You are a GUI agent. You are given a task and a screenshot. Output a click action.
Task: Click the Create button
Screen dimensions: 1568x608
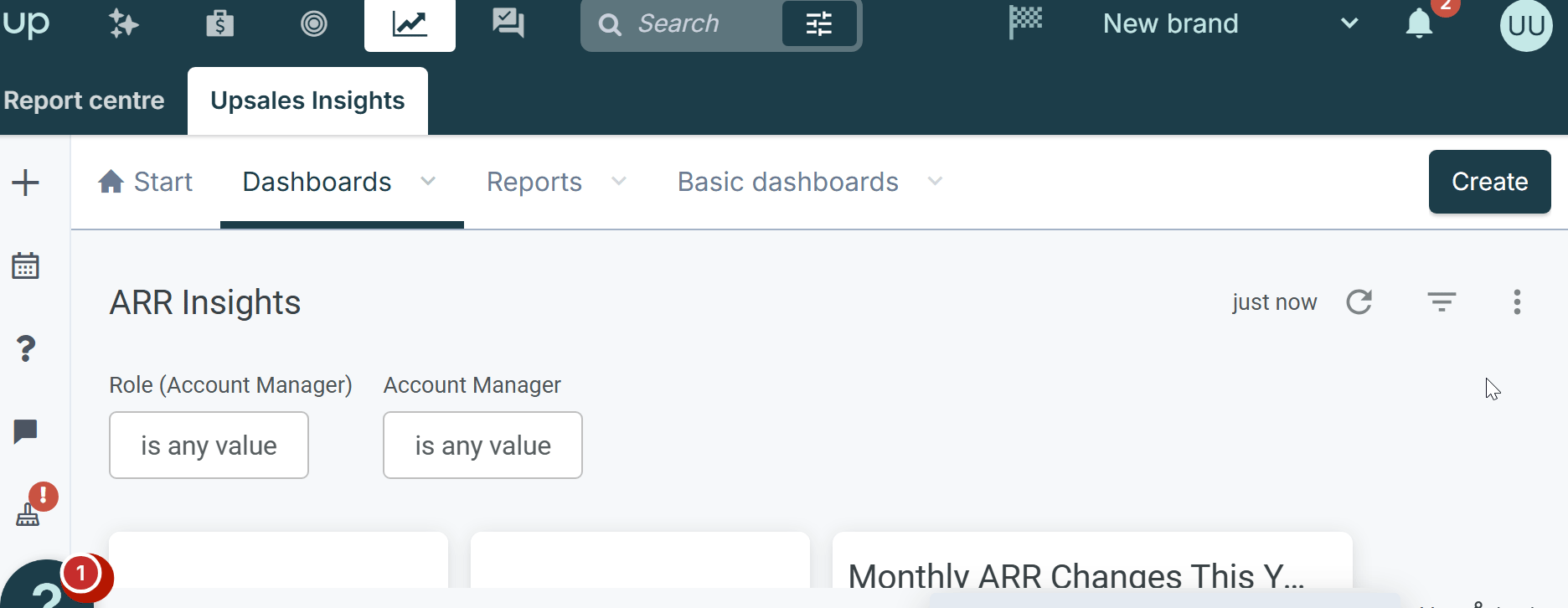click(1489, 182)
